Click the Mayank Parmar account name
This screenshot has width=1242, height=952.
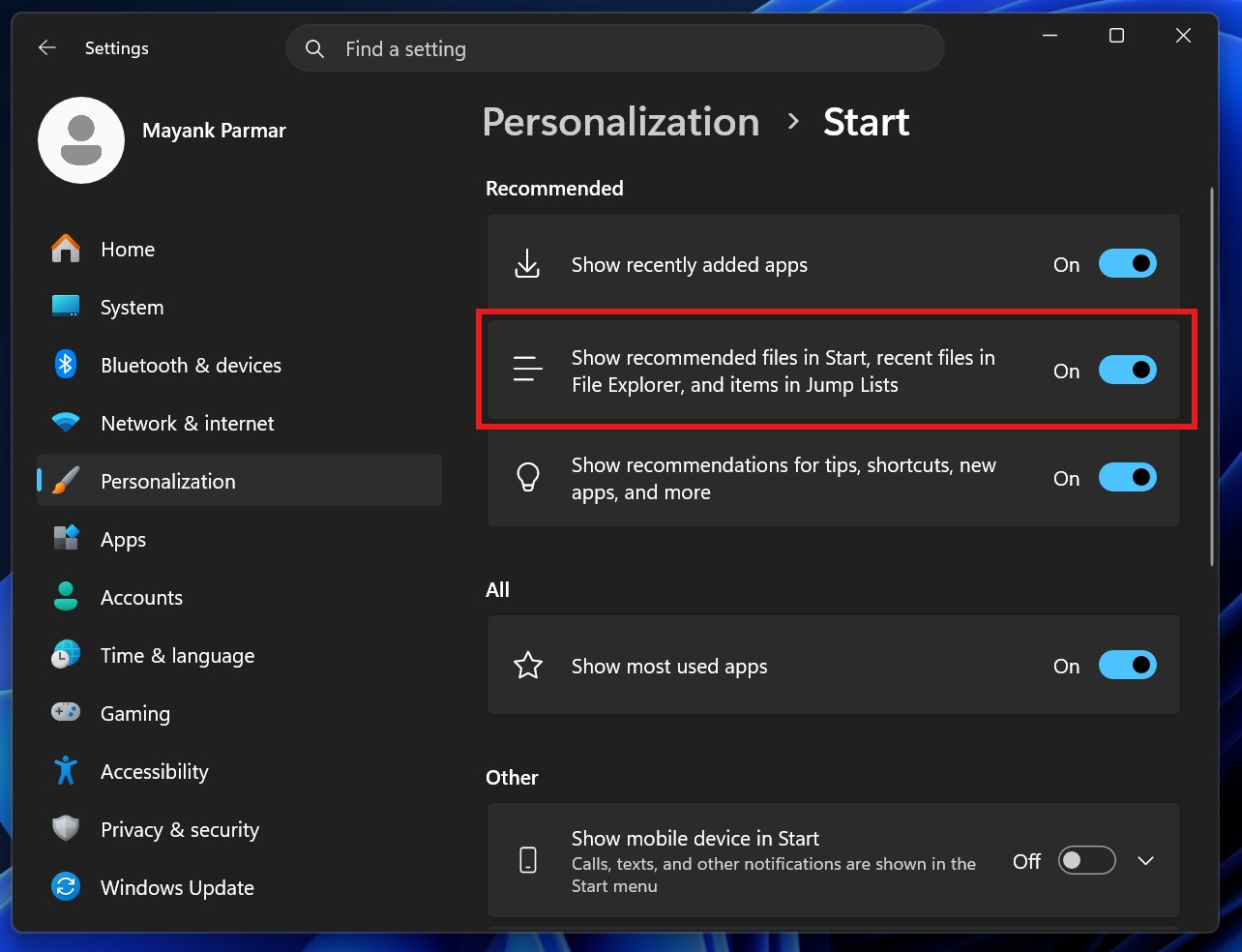[x=214, y=131]
